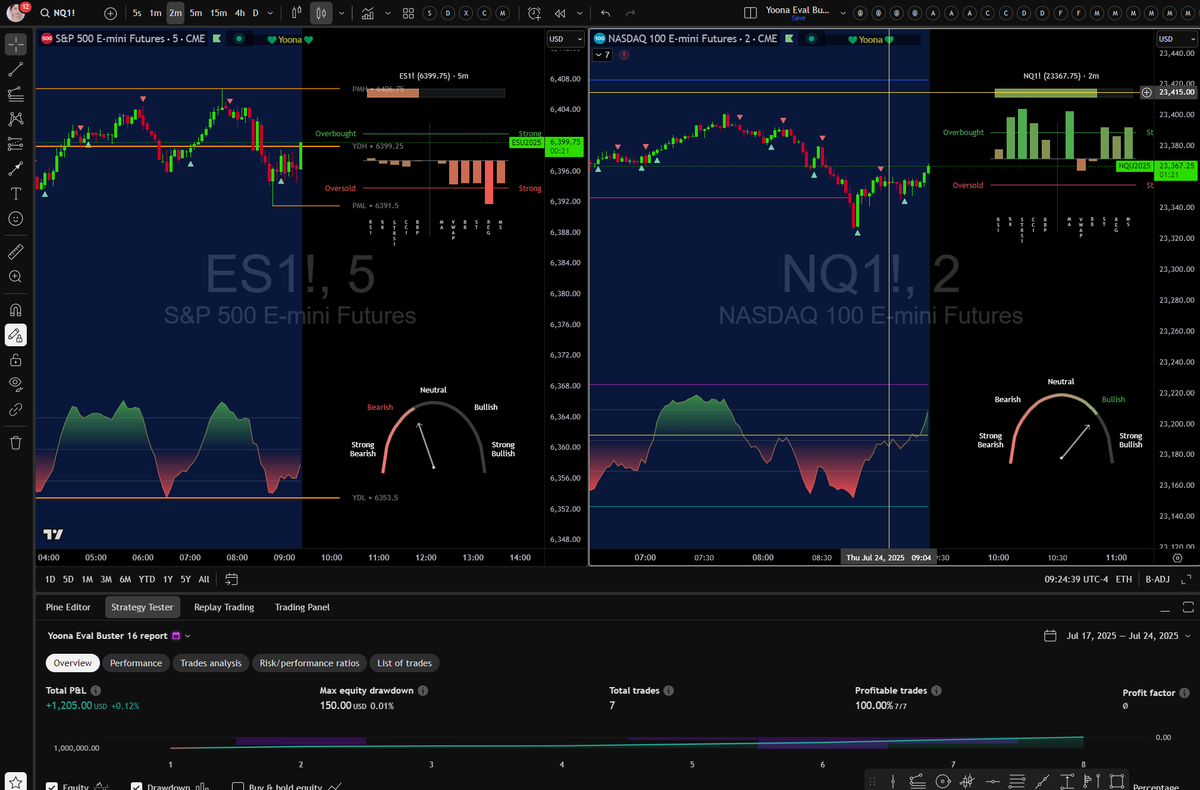Switch to the Strategy Tester tab
Viewport: 1200px width, 790px height.
coord(142,607)
